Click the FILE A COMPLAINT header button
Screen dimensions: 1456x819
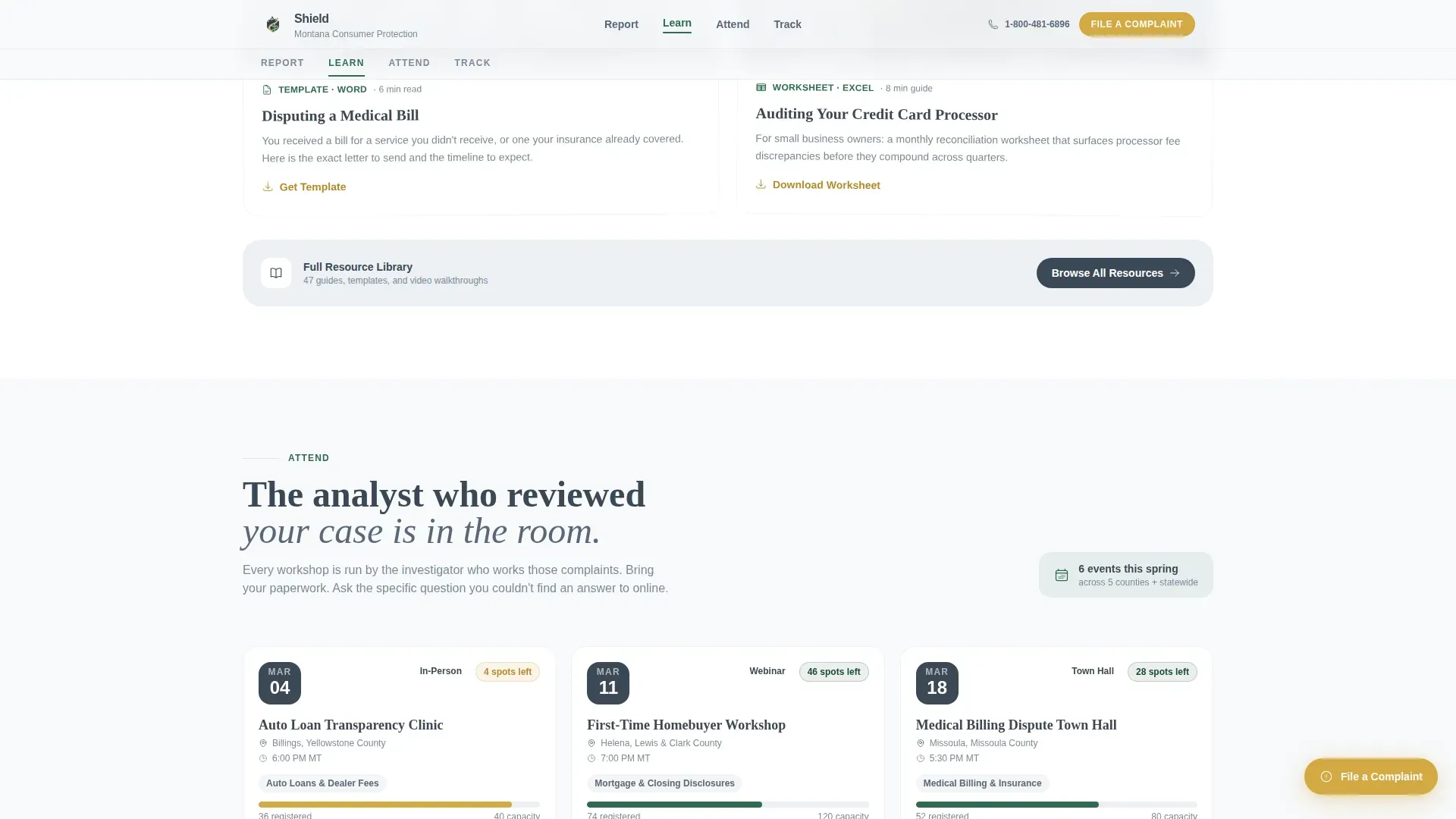tap(1137, 24)
